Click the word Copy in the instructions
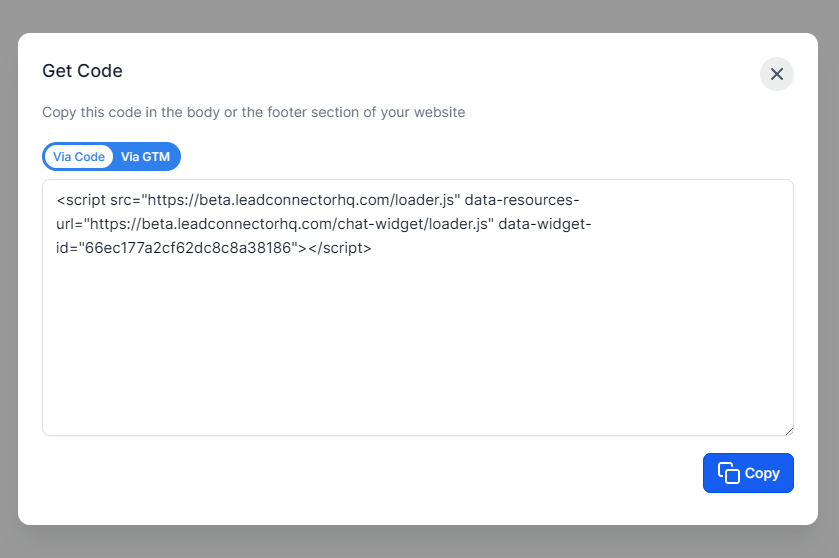Image resolution: width=839 pixels, height=558 pixels. coord(59,112)
